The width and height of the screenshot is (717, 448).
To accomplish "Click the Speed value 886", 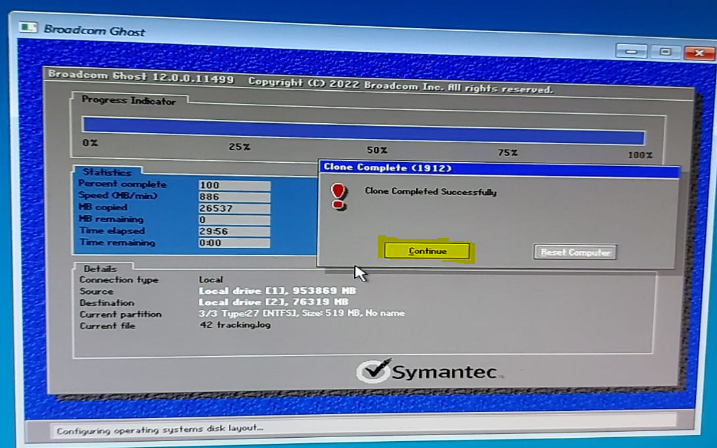I will click(234, 197).
